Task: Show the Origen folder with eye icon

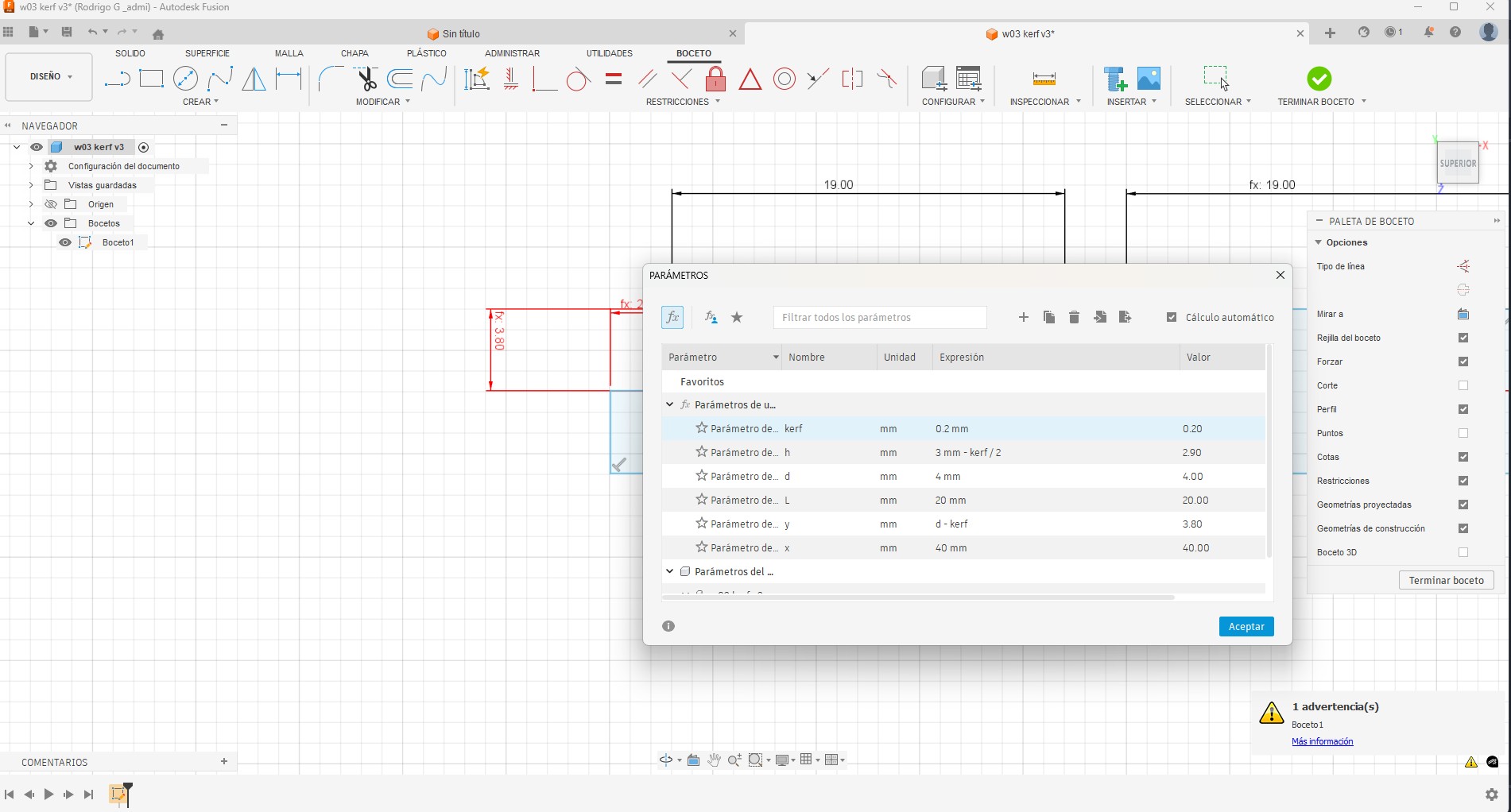Action: (x=50, y=204)
